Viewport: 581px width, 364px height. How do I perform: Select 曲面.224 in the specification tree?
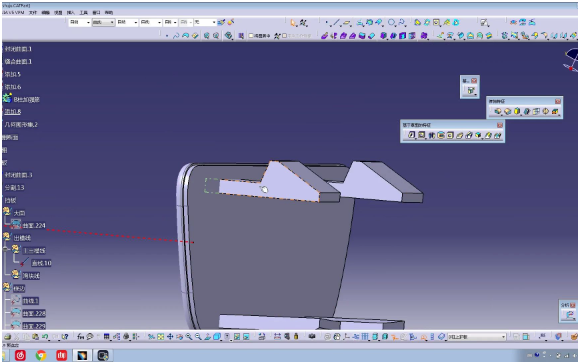pos(34,225)
